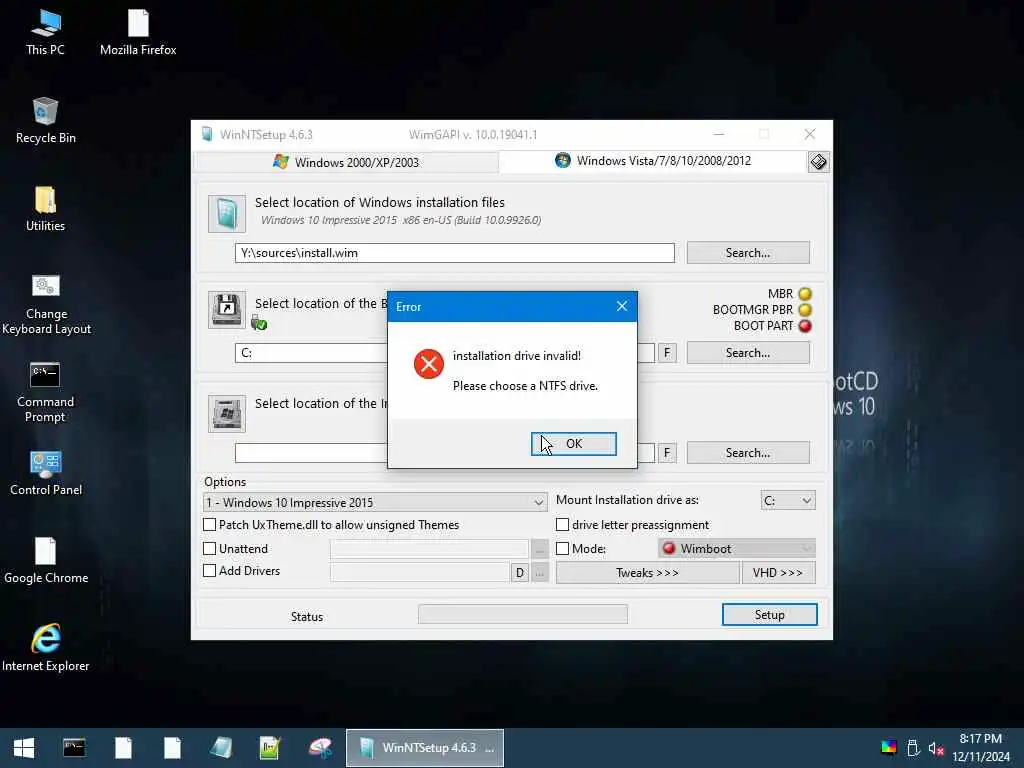This screenshot has height=768, width=1024.
Task: Click the installation drive disk icon
Action: coord(227,413)
